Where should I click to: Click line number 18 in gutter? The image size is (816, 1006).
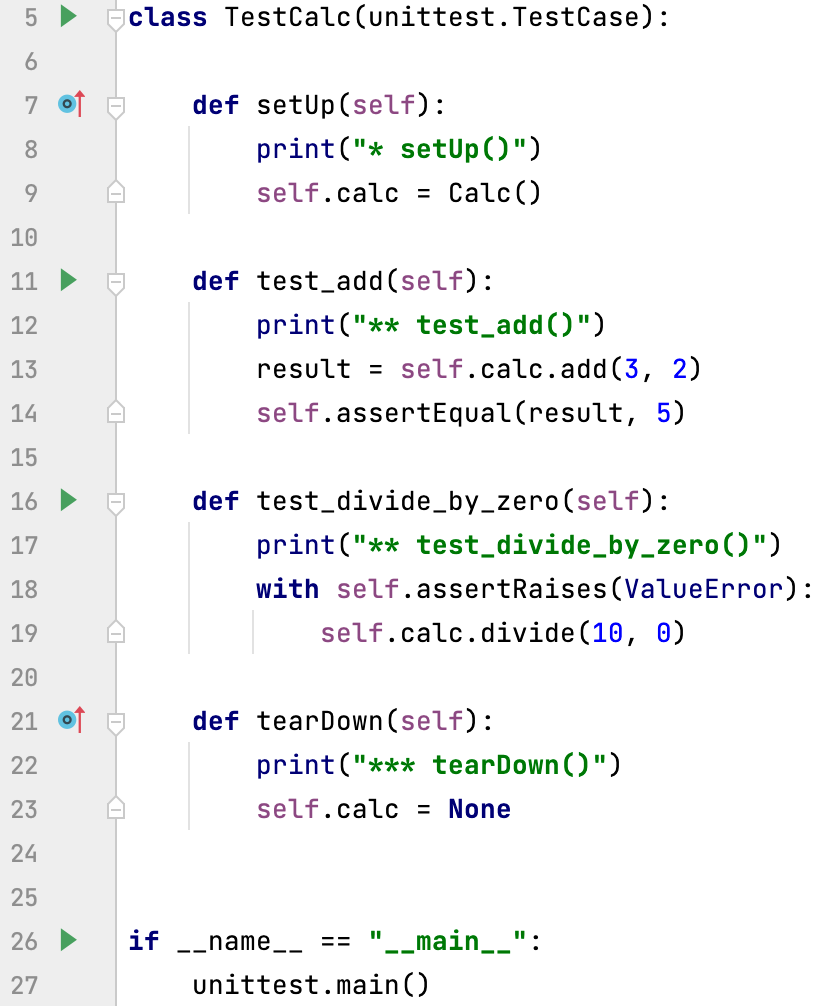24,590
